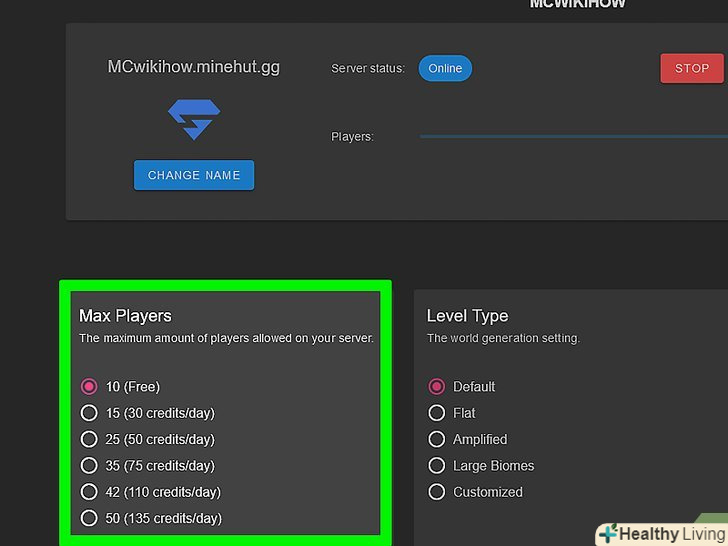Click the blue Minehut server logo icon

(194, 119)
